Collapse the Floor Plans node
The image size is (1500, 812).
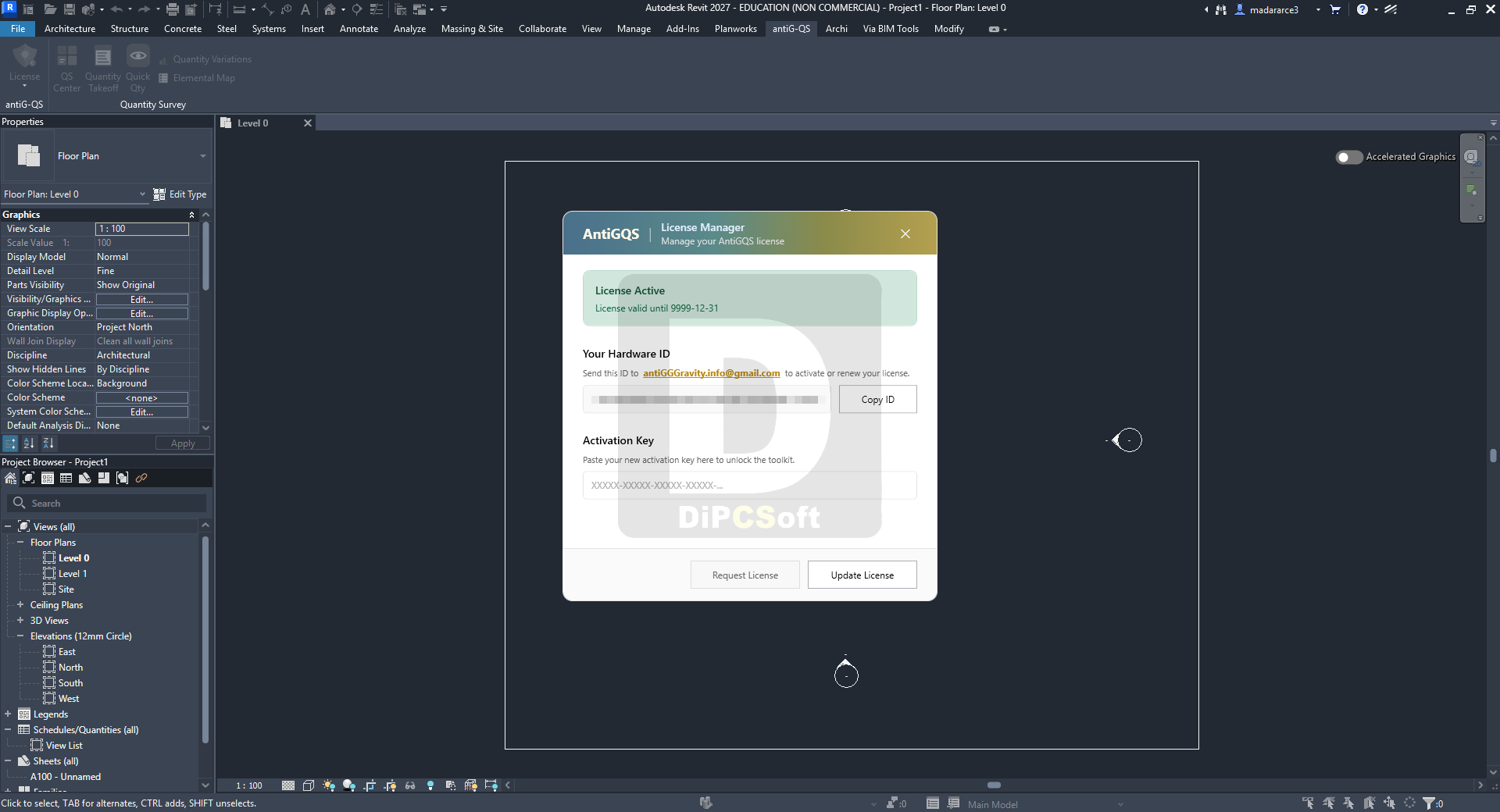(20, 542)
